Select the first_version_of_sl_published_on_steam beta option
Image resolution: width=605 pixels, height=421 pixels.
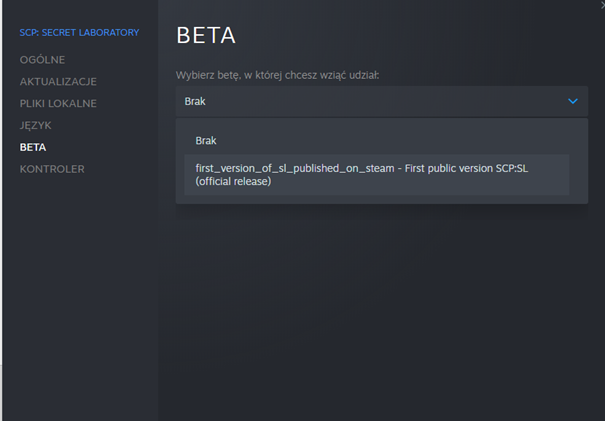click(377, 175)
